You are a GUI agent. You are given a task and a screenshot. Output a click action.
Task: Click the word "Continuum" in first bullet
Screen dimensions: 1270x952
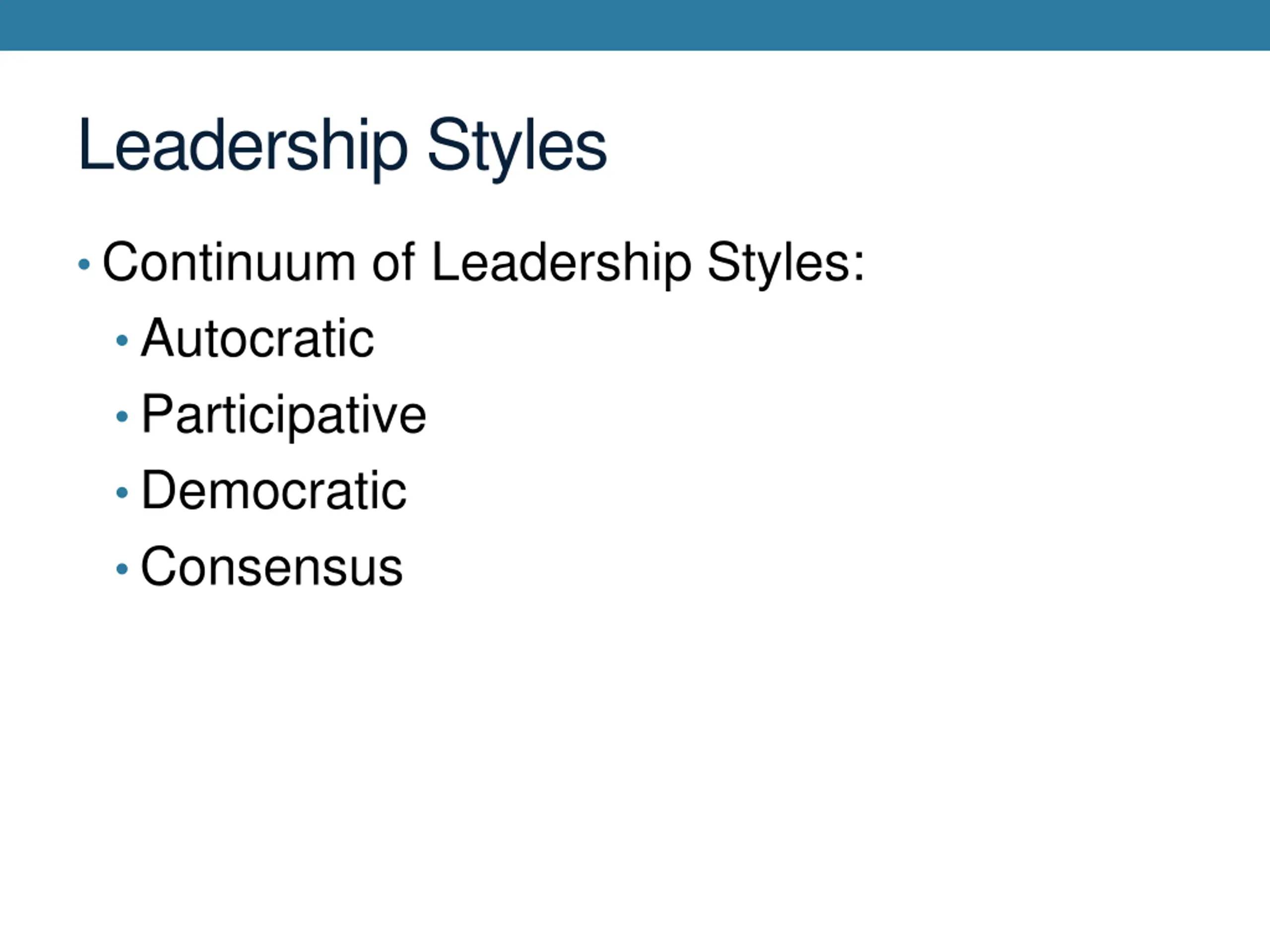tap(229, 262)
